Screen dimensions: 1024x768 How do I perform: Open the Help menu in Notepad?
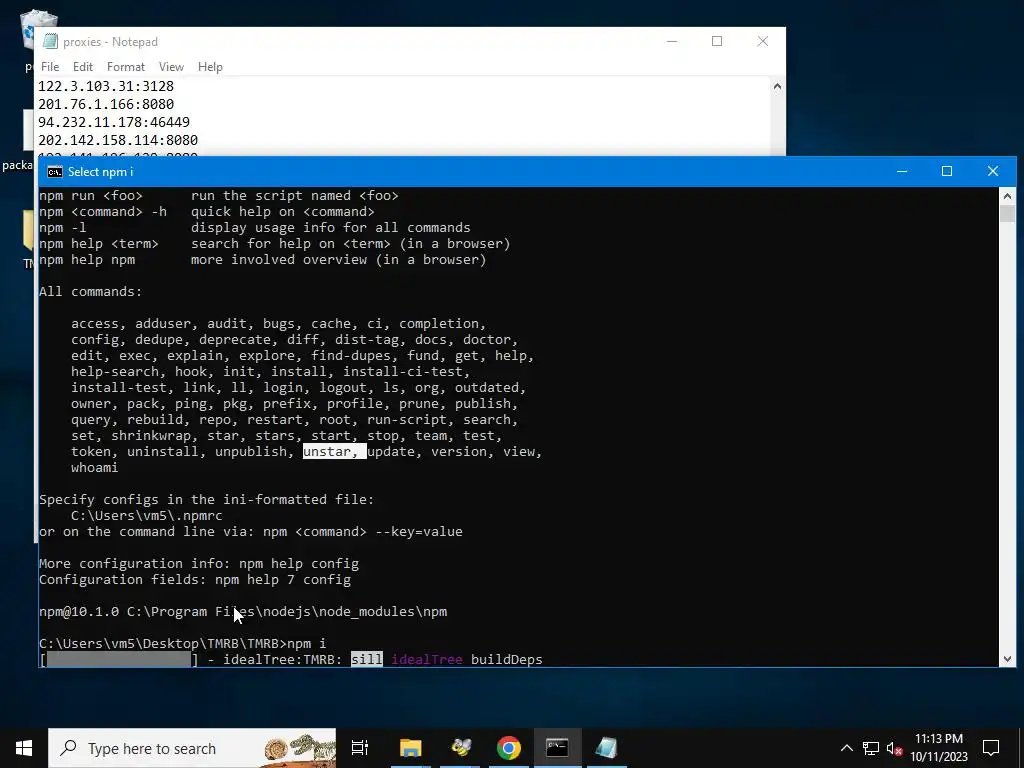tap(210, 67)
